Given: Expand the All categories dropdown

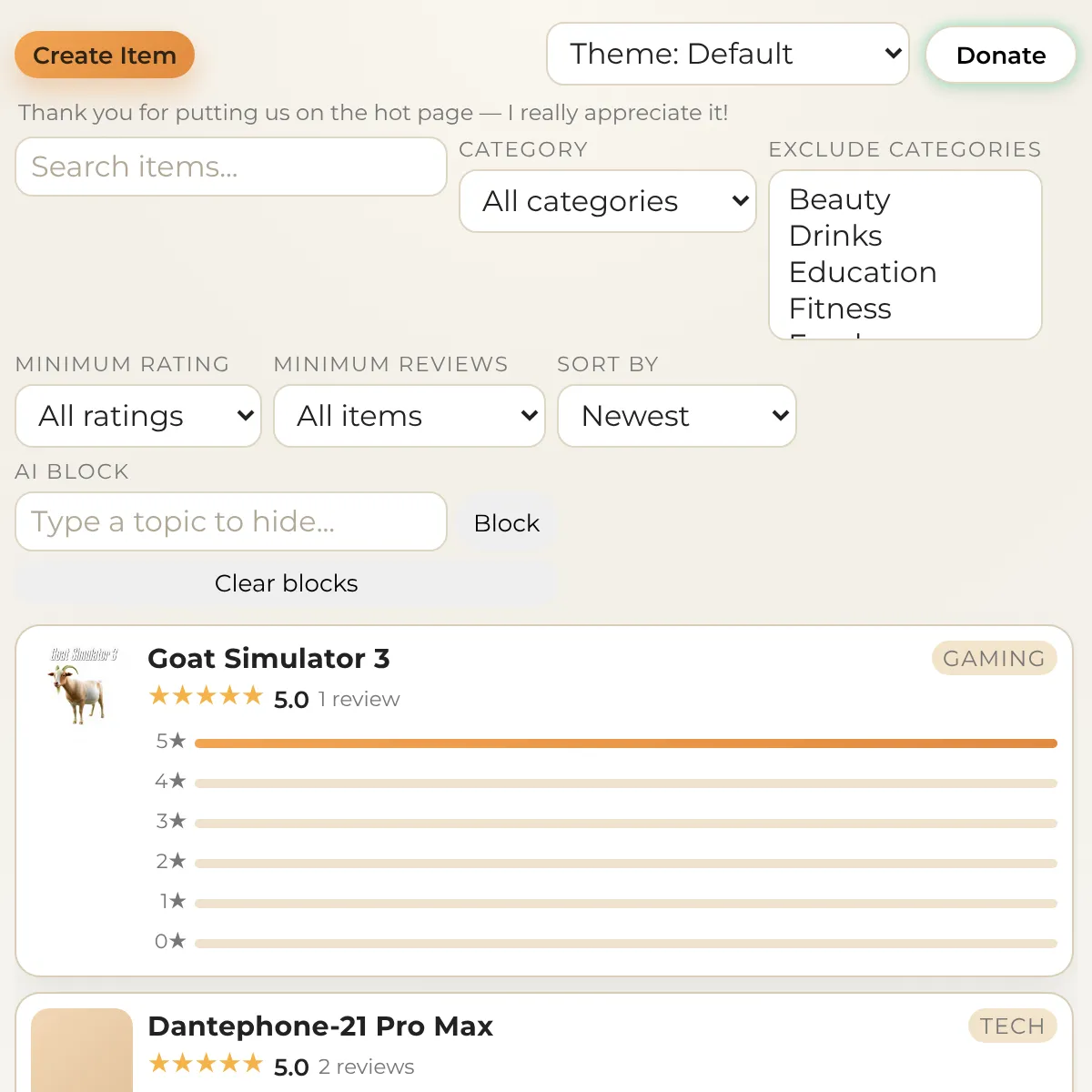Looking at the screenshot, I should click(607, 201).
